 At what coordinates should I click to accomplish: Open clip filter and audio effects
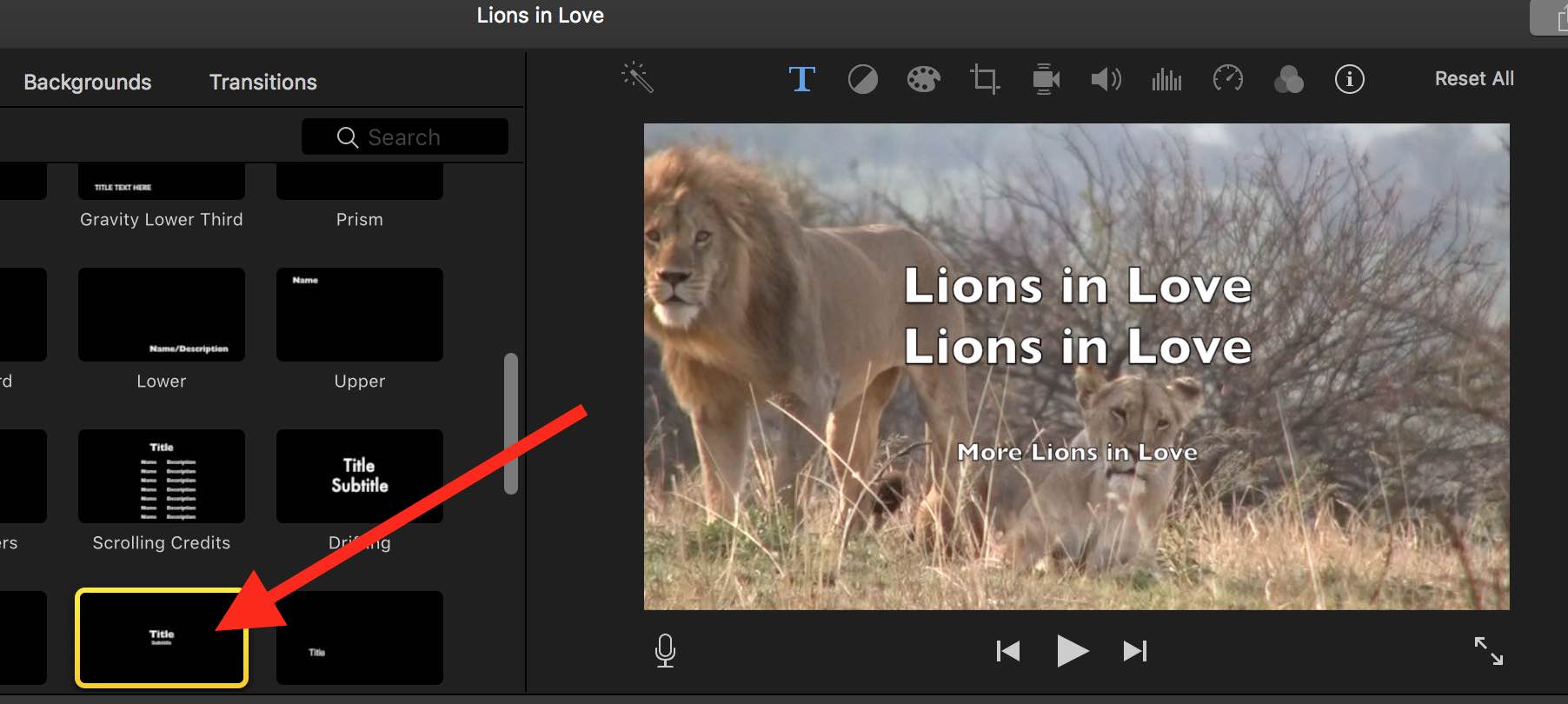1288,80
